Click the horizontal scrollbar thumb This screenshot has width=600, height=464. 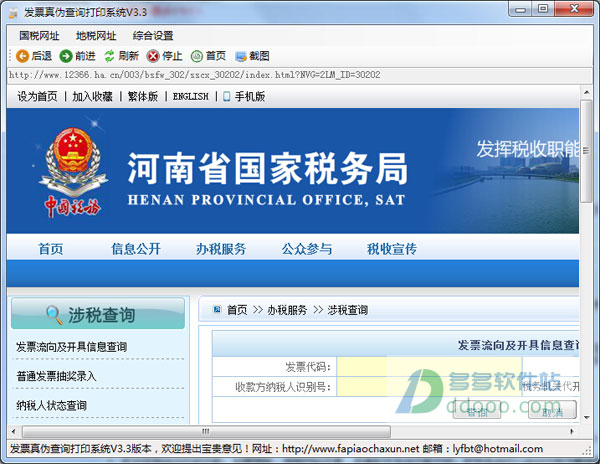tap(206, 431)
